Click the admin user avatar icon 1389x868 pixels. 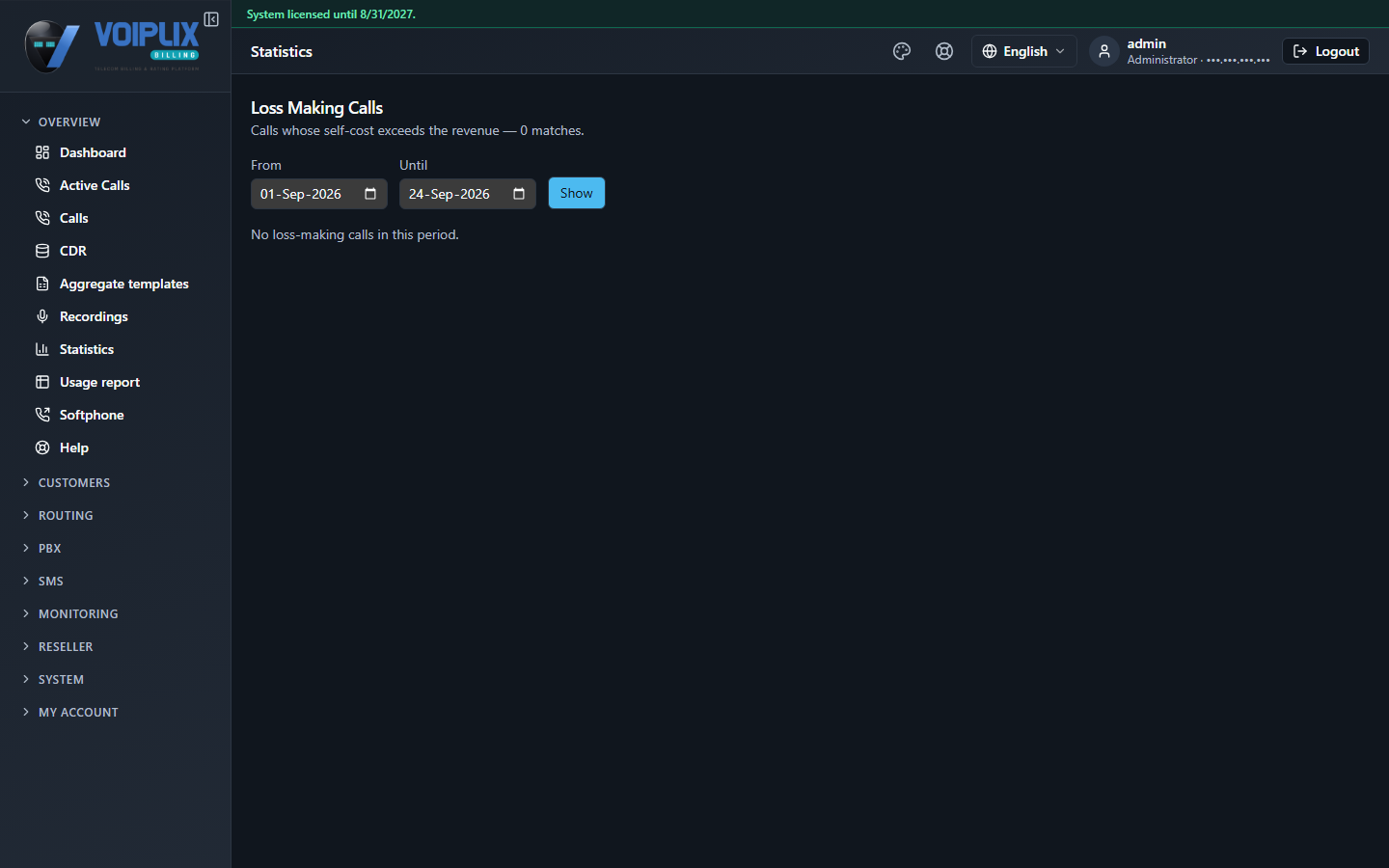pyautogui.click(x=1104, y=51)
